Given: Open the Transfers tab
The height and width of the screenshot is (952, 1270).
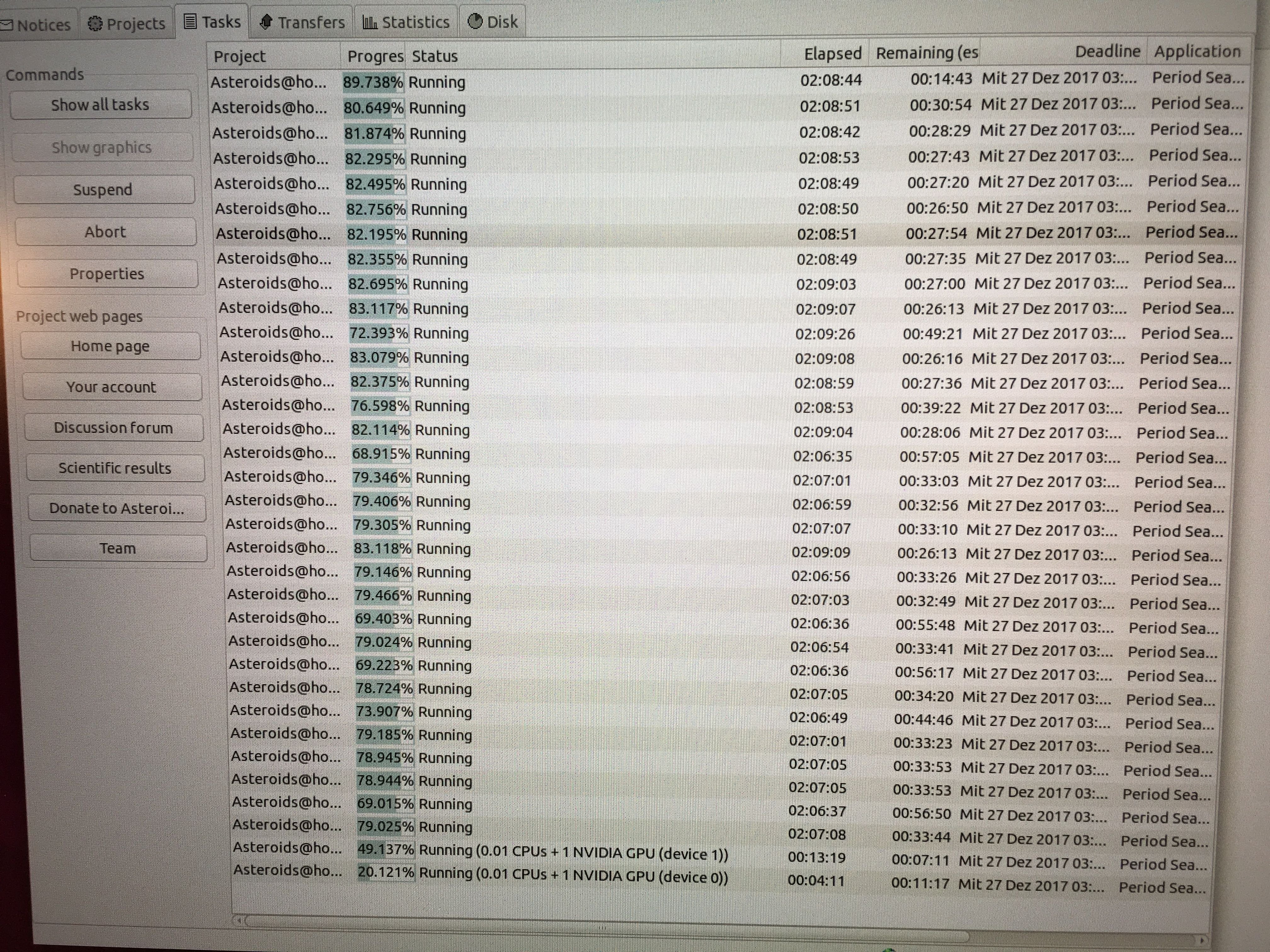Looking at the screenshot, I should pyautogui.click(x=302, y=22).
